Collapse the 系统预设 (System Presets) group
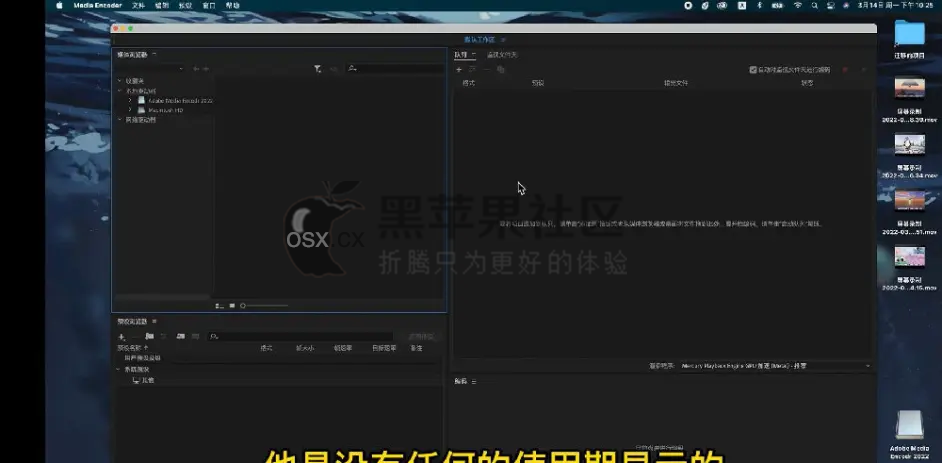Viewport: 942px width, 463px height. [118, 369]
